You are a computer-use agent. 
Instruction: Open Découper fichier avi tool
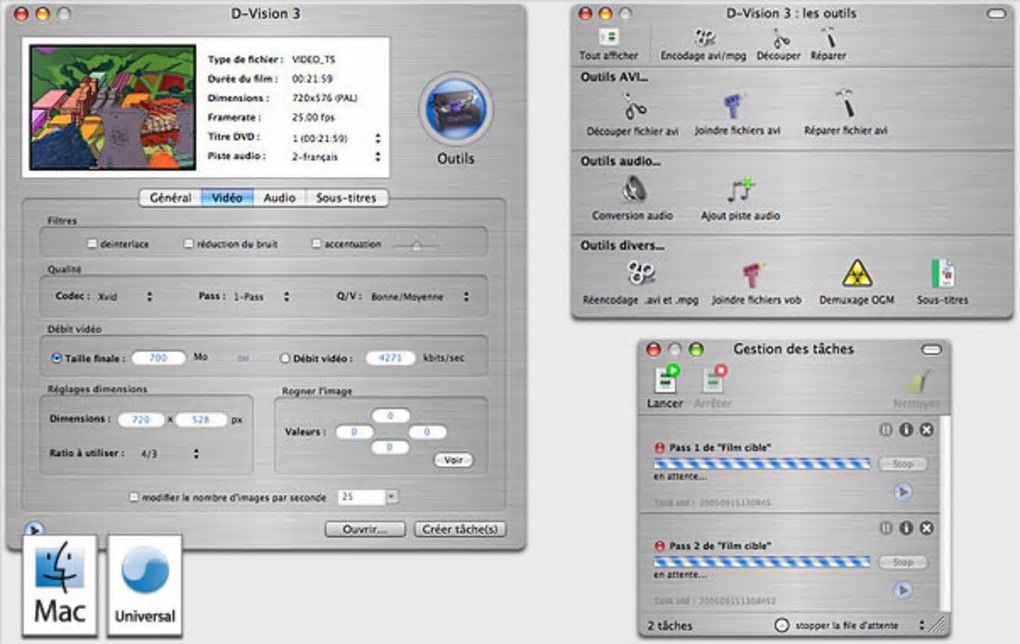click(x=632, y=114)
